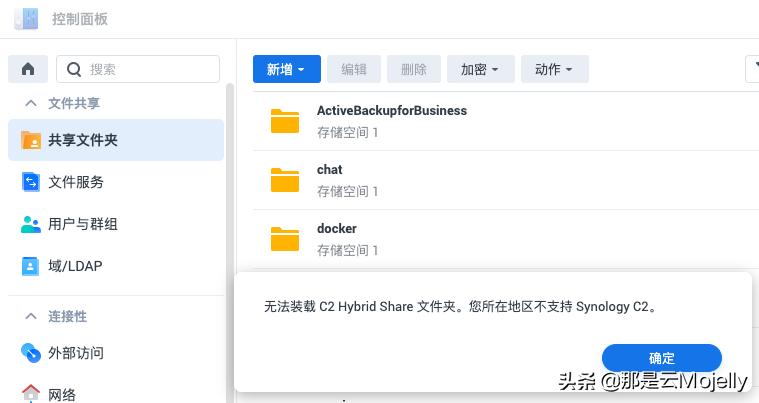Open the 加密 dropdown

[x=480, y=69]
